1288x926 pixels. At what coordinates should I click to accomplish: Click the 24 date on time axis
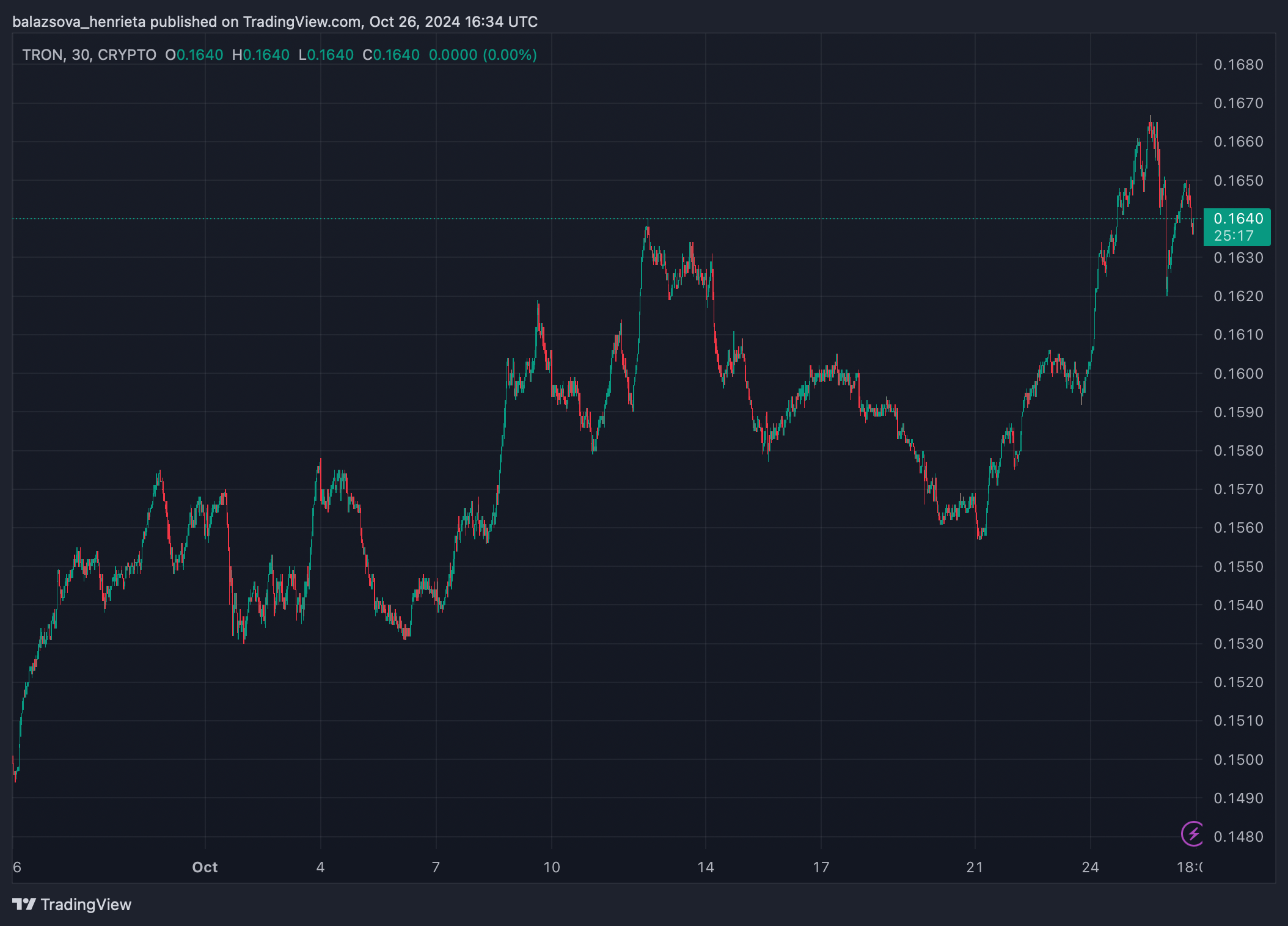pos(1090,867)
